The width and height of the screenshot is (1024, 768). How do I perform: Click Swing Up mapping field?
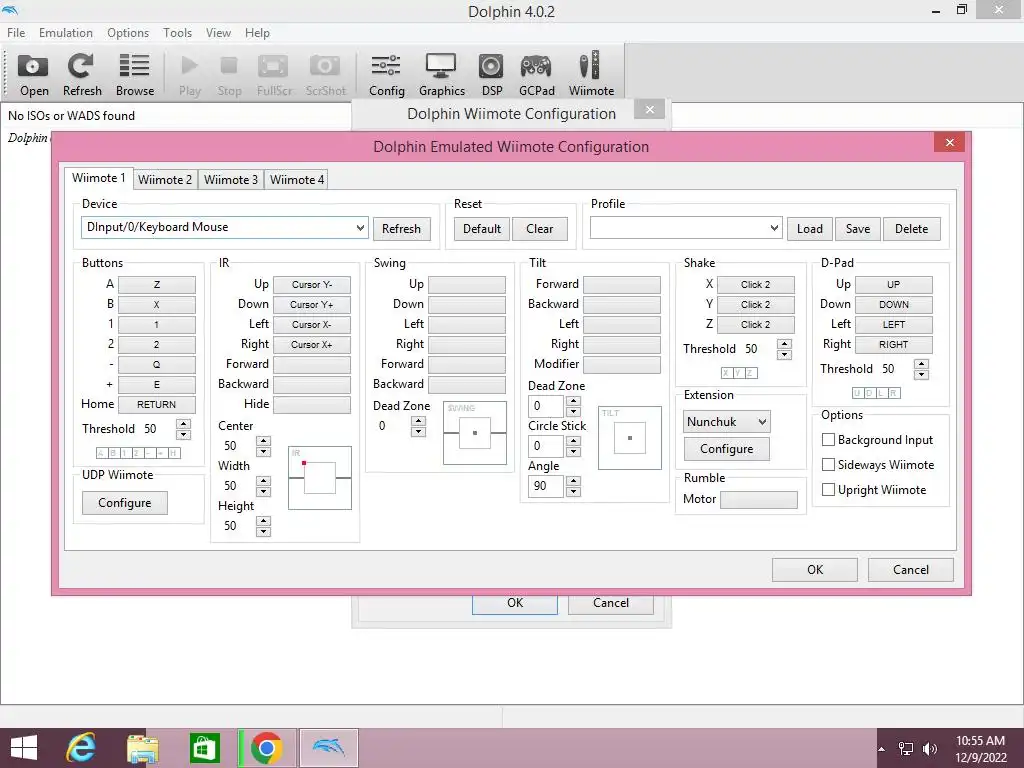[466, 284]
